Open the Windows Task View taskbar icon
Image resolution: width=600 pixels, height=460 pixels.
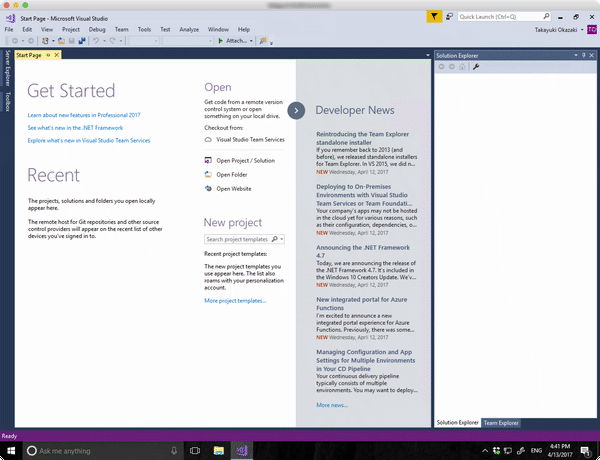[x=195, y=451]
